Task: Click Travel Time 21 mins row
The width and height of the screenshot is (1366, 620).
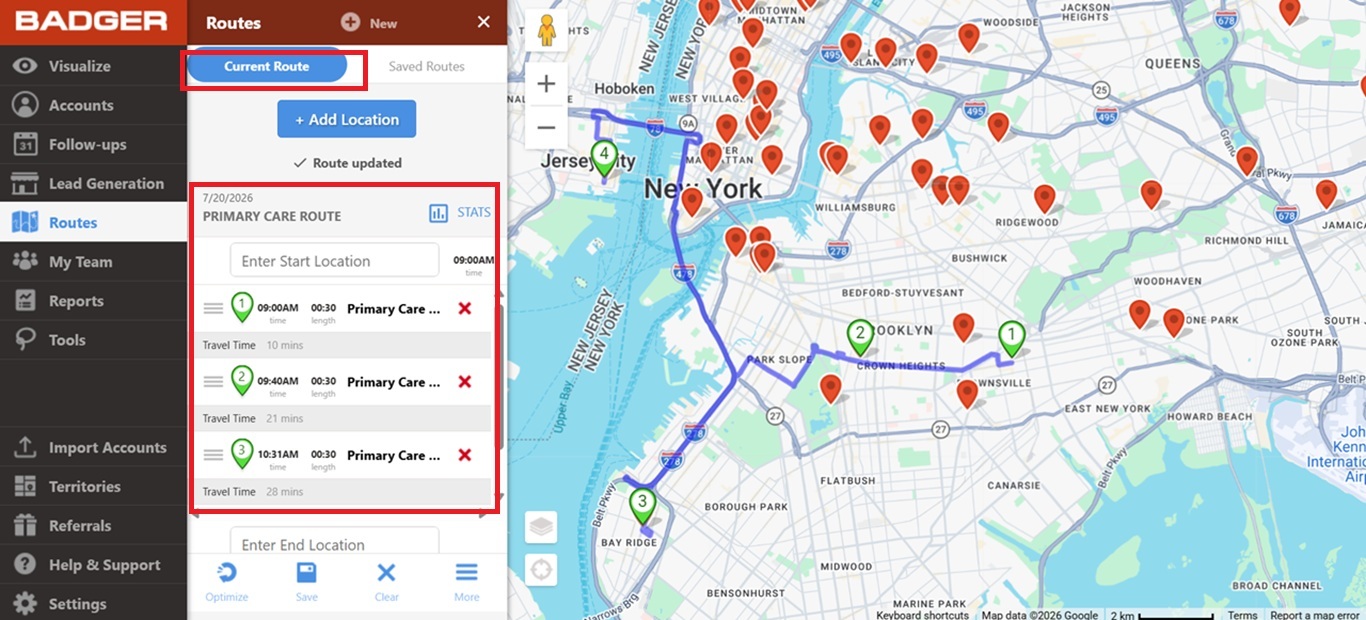Action: (x=343, y=418)
